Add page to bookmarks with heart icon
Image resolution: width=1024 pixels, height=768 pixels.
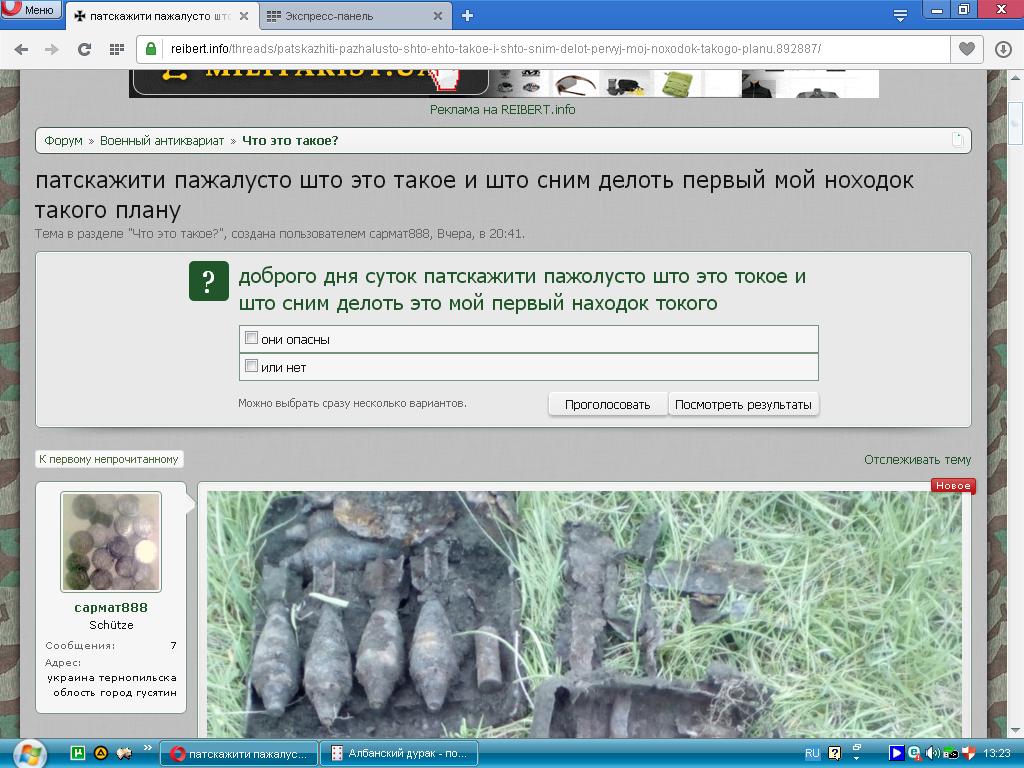pos(966,49)
